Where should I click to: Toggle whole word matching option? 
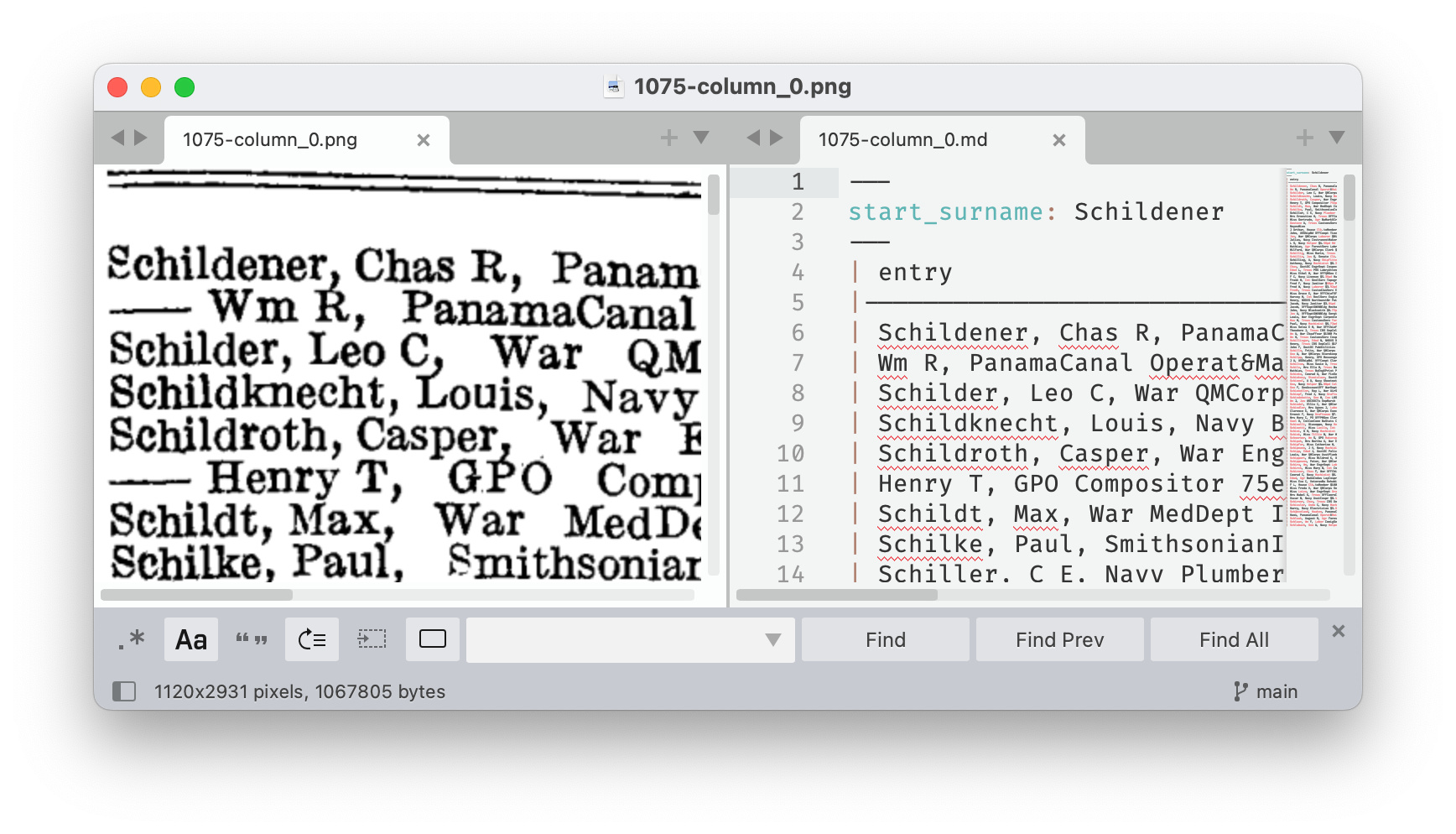[x=252, y=639]
